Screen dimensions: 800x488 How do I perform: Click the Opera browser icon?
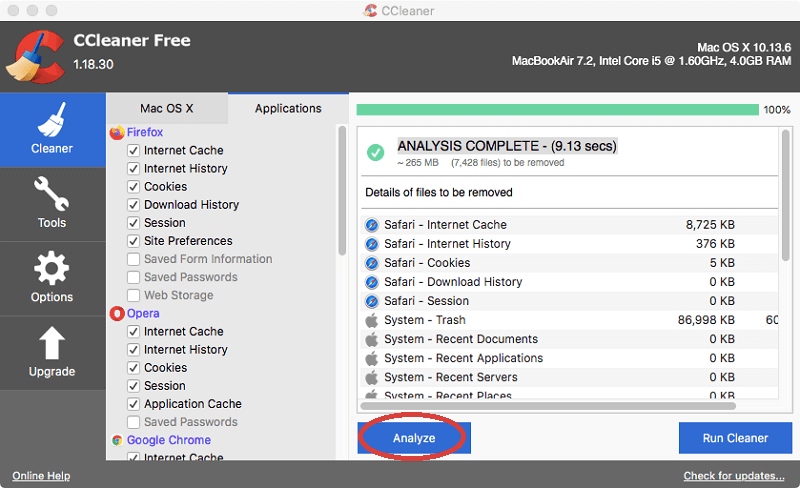(117, 313)
